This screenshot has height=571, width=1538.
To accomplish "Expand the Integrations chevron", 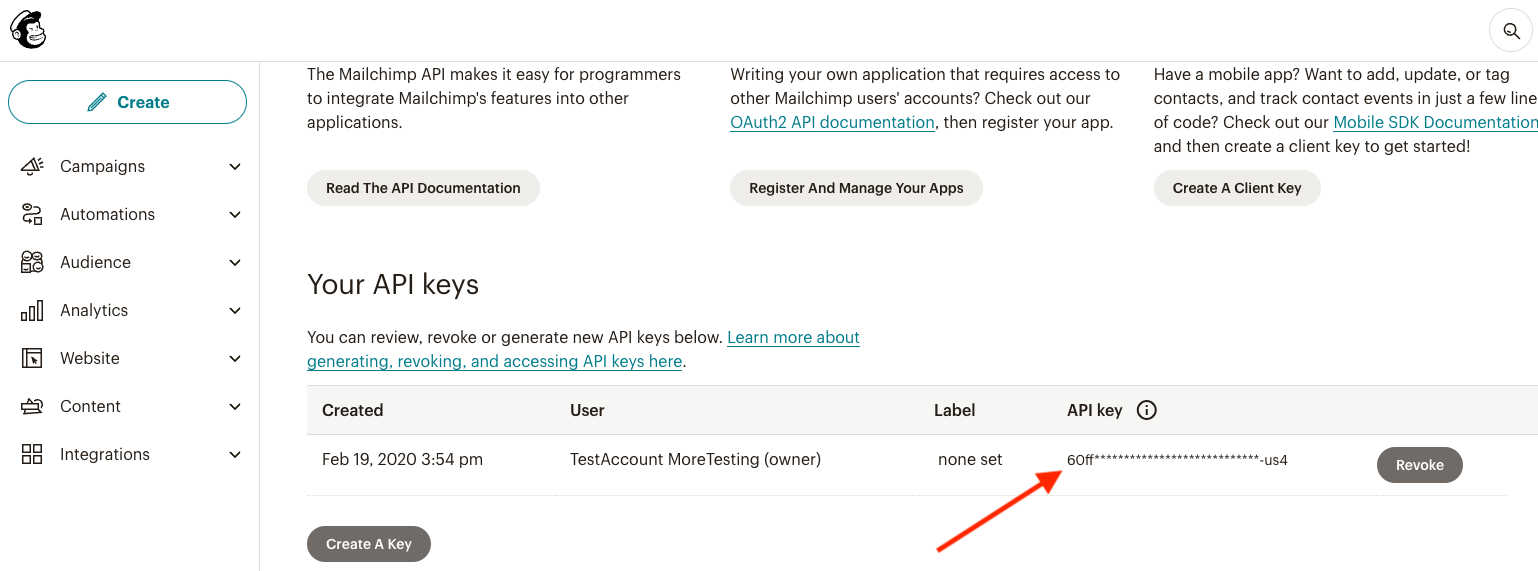I will [235, 454].
